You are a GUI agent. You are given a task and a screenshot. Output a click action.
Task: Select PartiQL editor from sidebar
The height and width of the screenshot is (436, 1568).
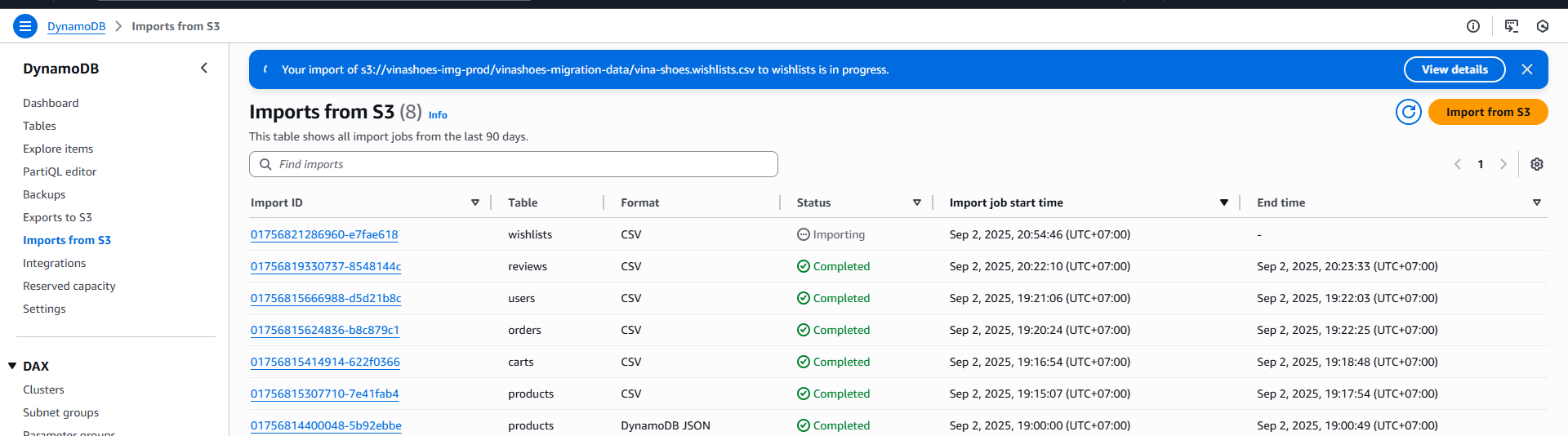(60, 171)
